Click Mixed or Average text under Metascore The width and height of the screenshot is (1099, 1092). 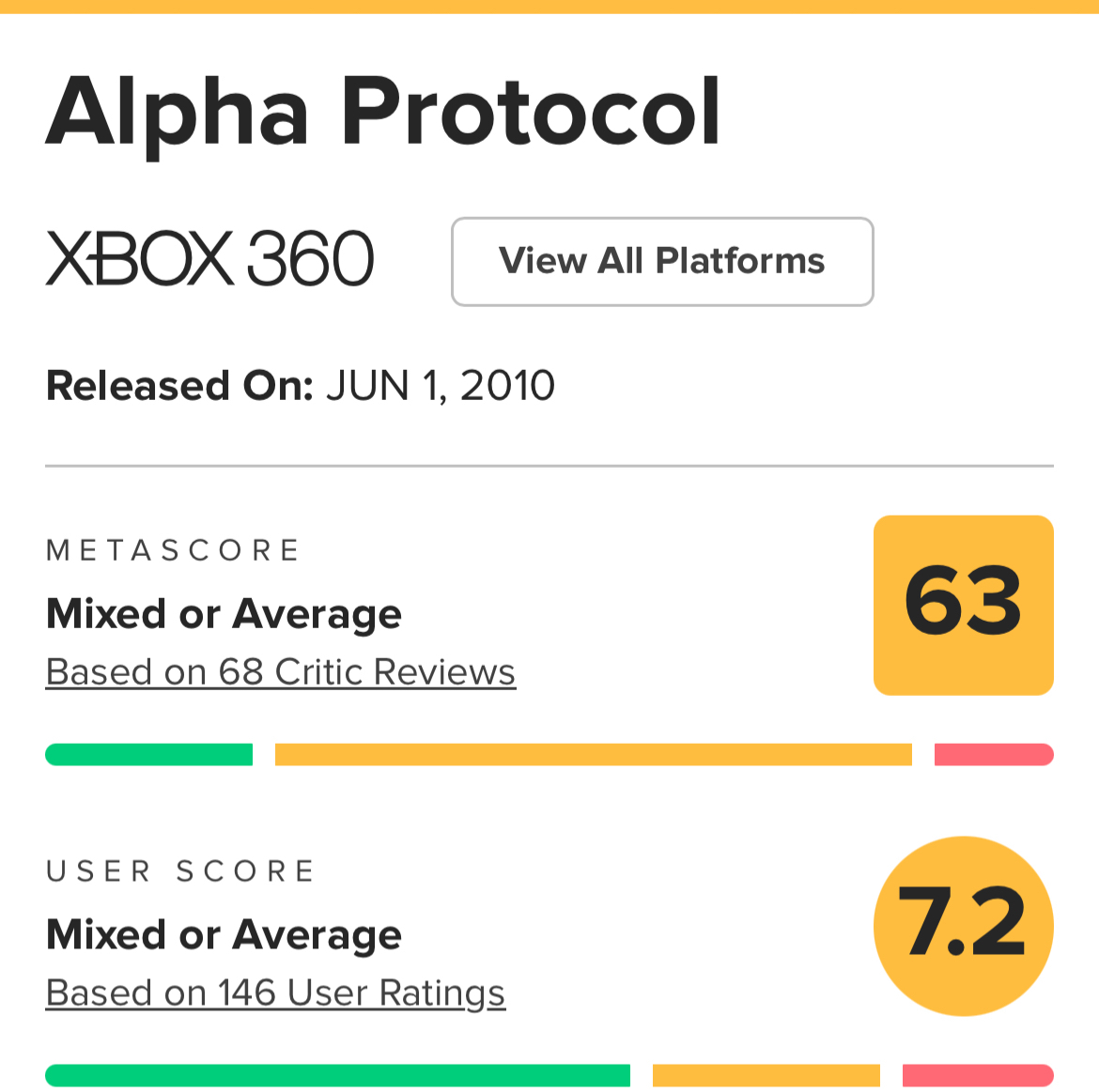[x=224, y=614]
